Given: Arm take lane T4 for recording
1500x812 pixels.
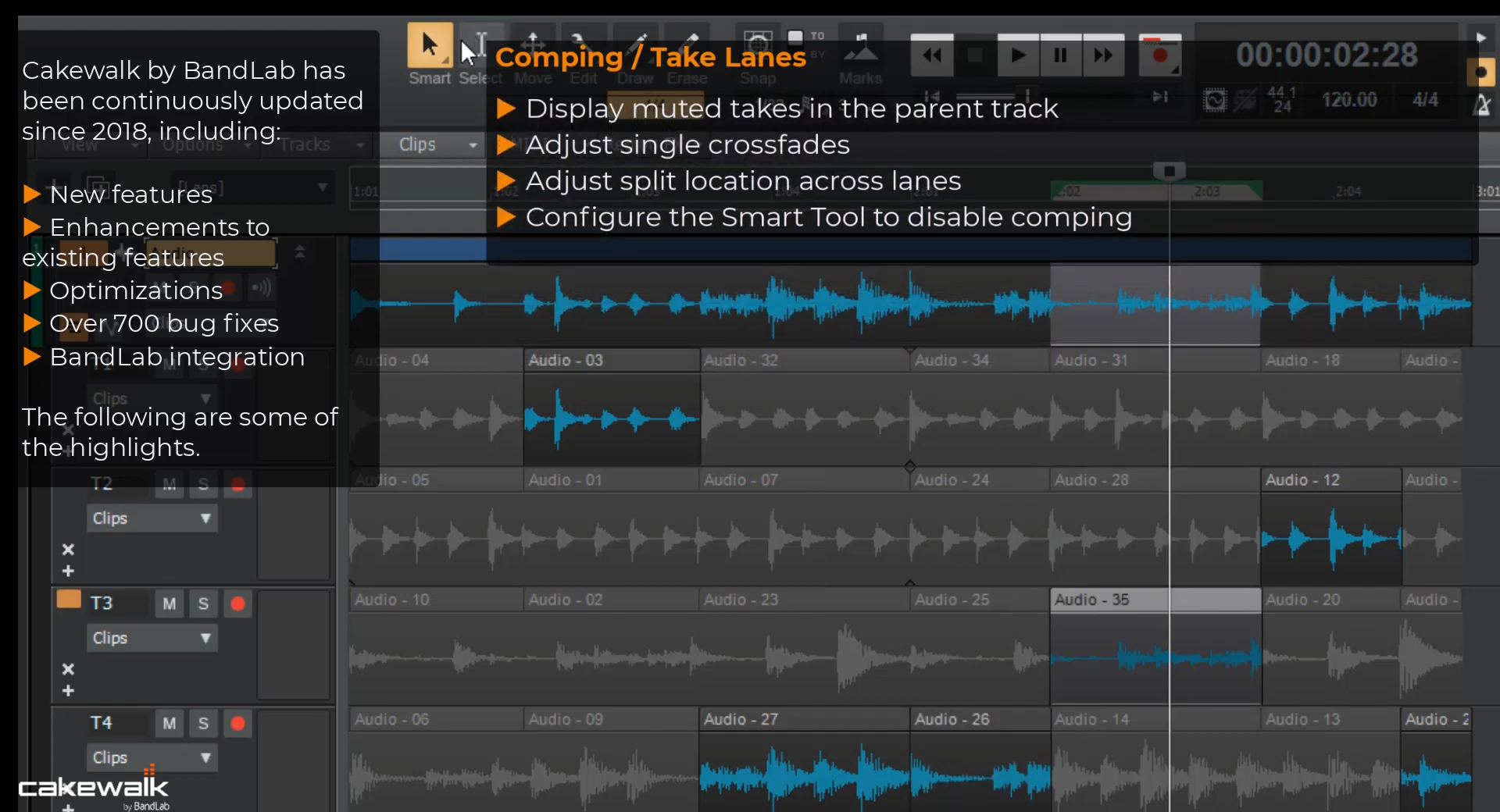Looking at the screenshot, I should click(x=237, y=723).
